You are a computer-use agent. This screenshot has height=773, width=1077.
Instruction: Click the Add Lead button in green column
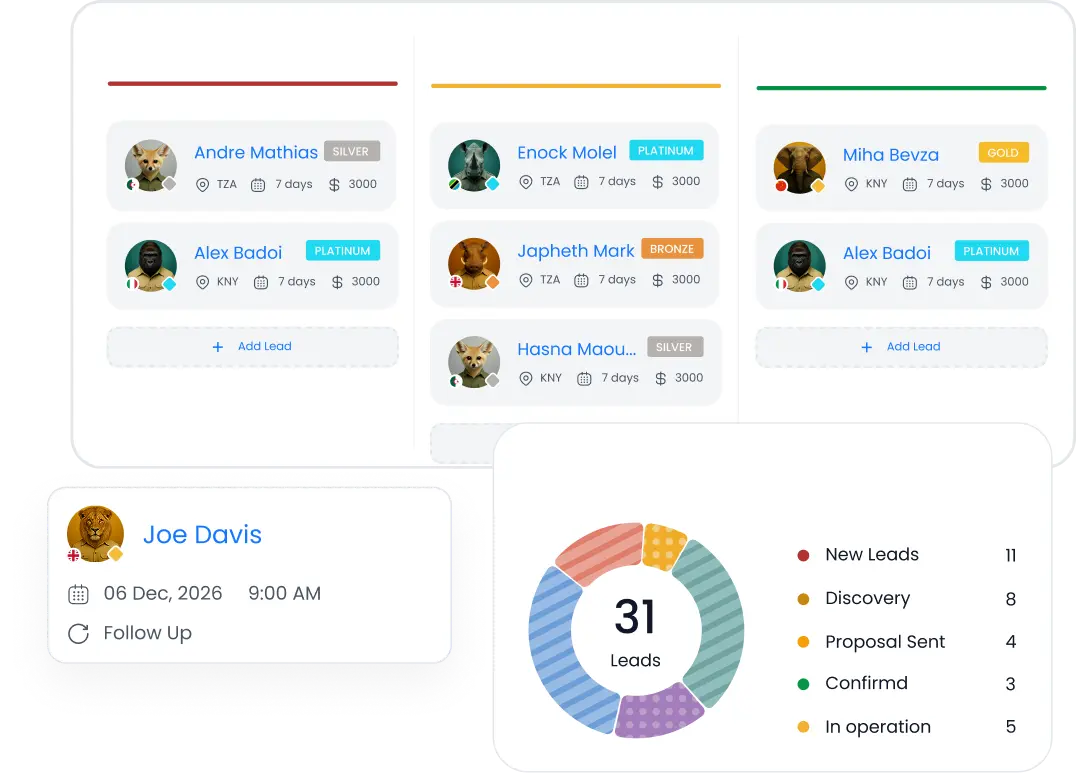[901, 347]
